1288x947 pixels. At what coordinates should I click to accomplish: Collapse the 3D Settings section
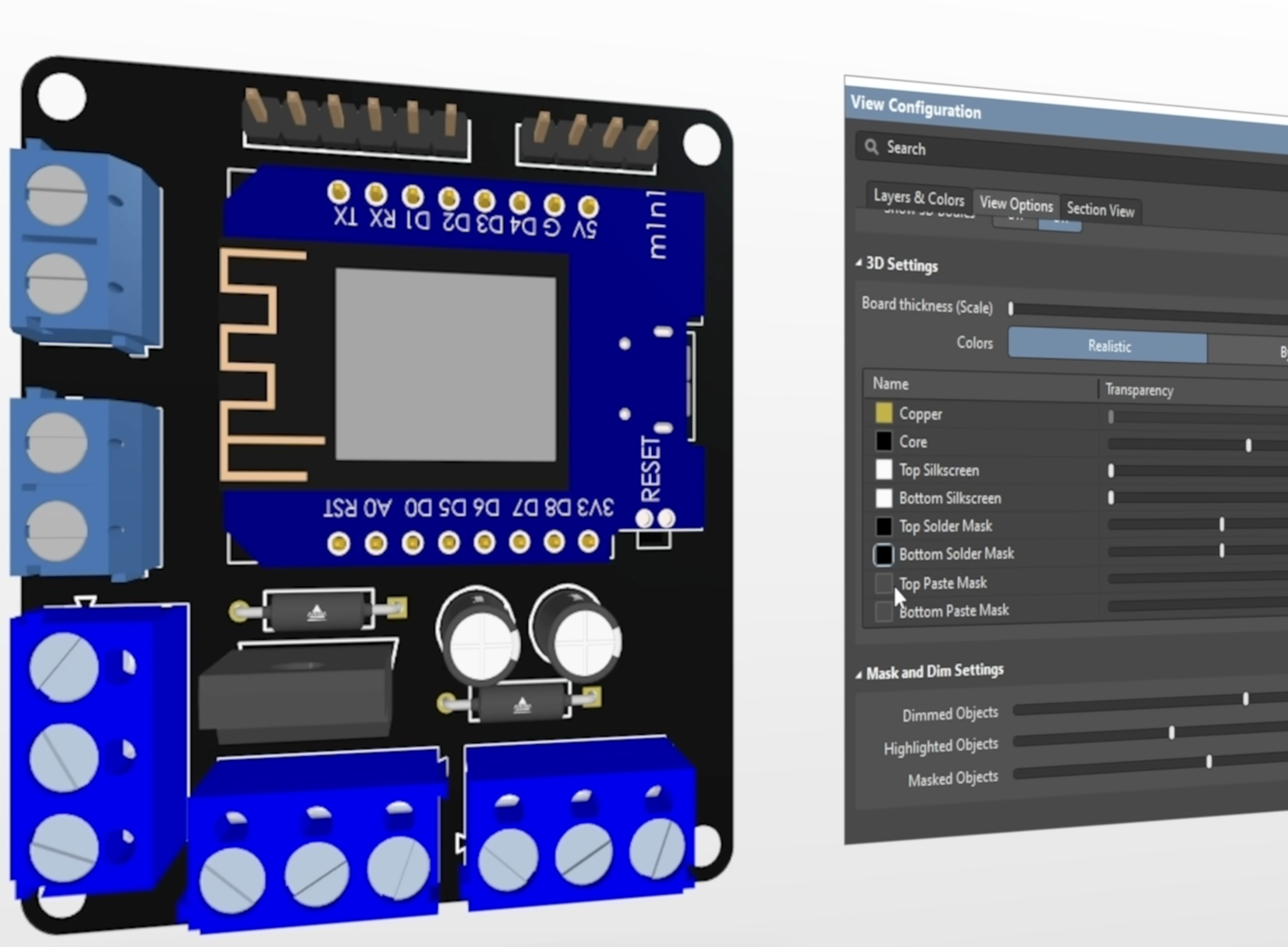(x=858, y=263)
